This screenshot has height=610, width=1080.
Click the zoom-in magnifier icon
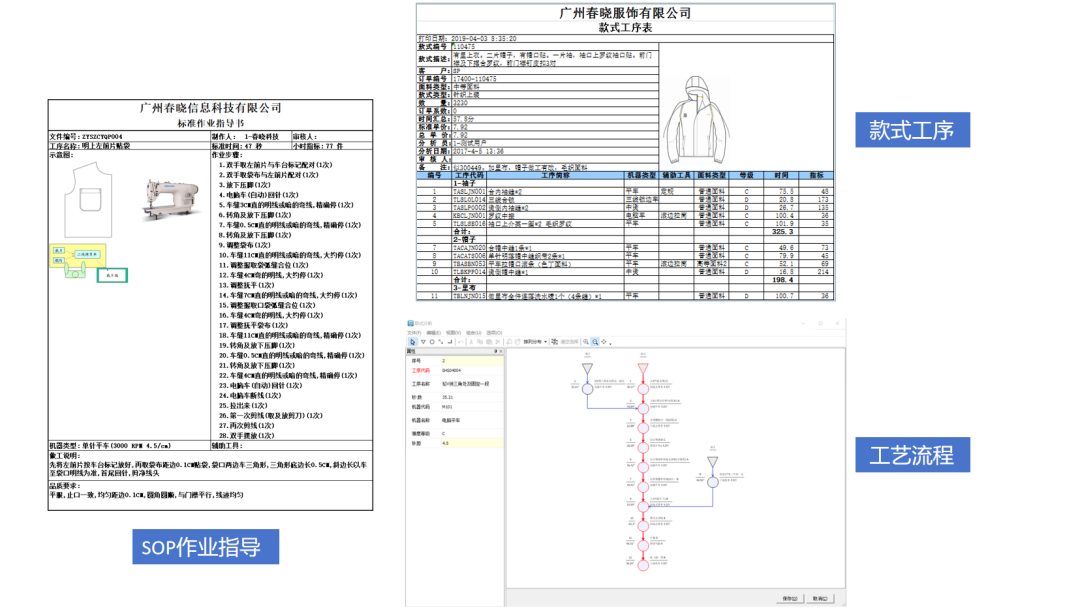(585, 342)
